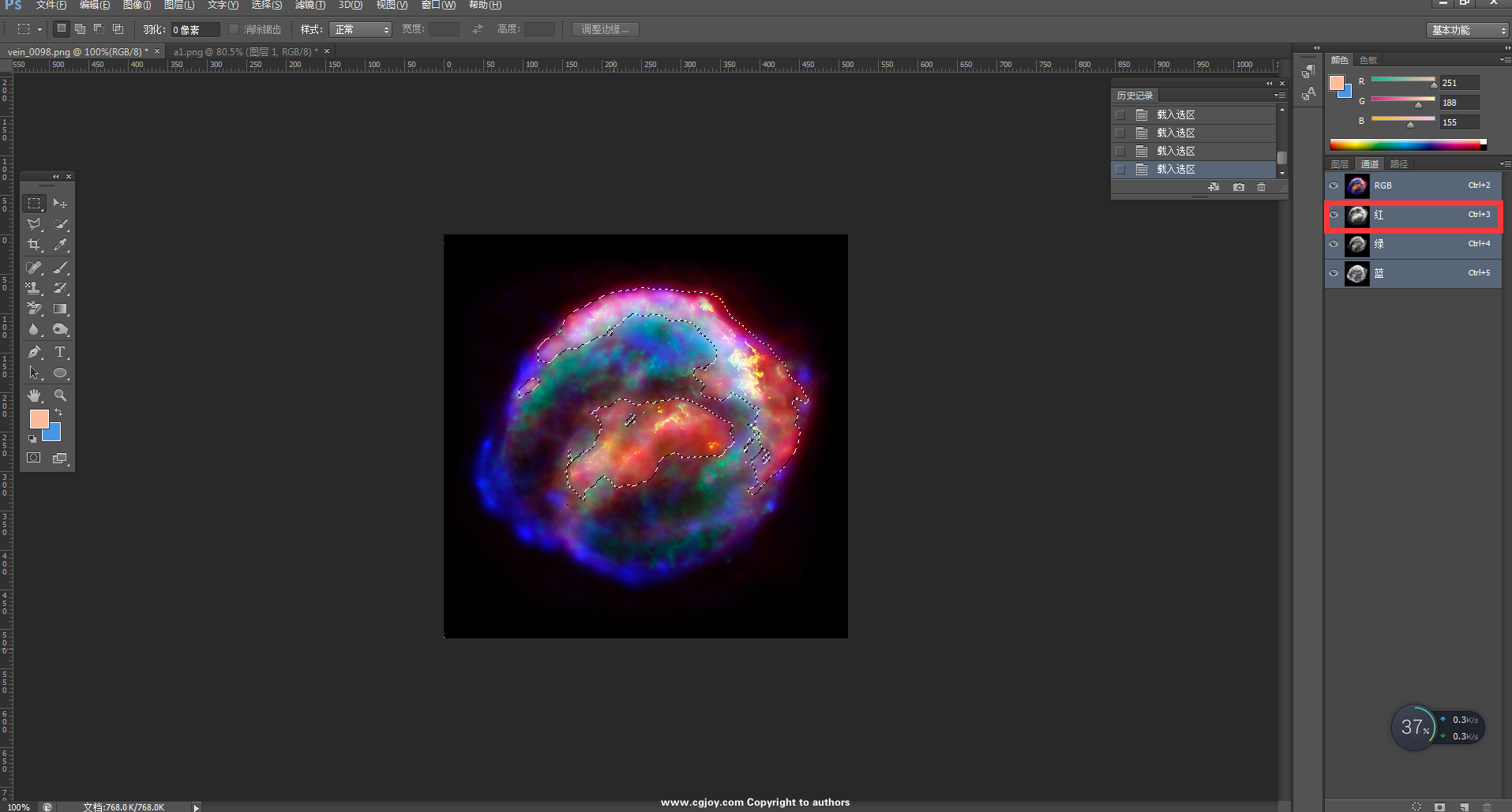
Task: Select the Rectangular Marquee tool in toolbox
Action: [34, 204]
